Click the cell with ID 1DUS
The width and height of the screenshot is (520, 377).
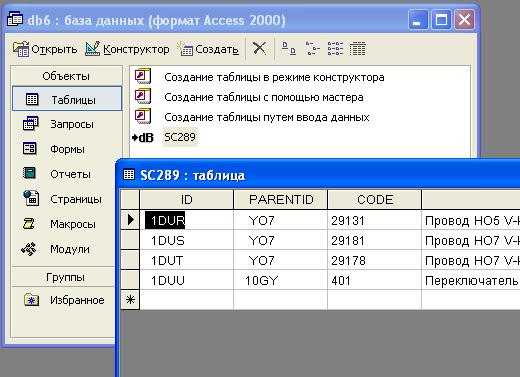(x=187, y=240)
